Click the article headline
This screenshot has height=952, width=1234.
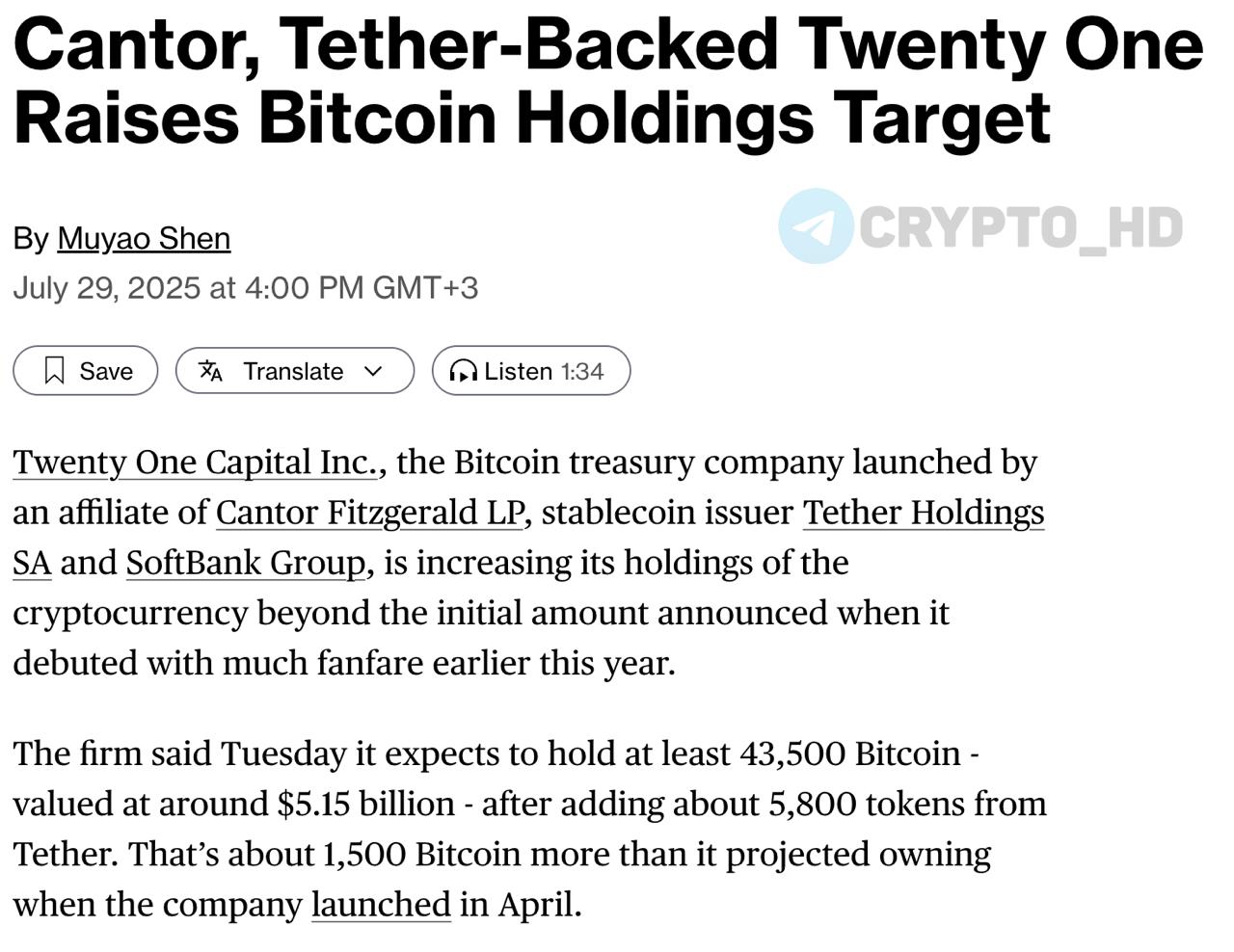(608, 81)
